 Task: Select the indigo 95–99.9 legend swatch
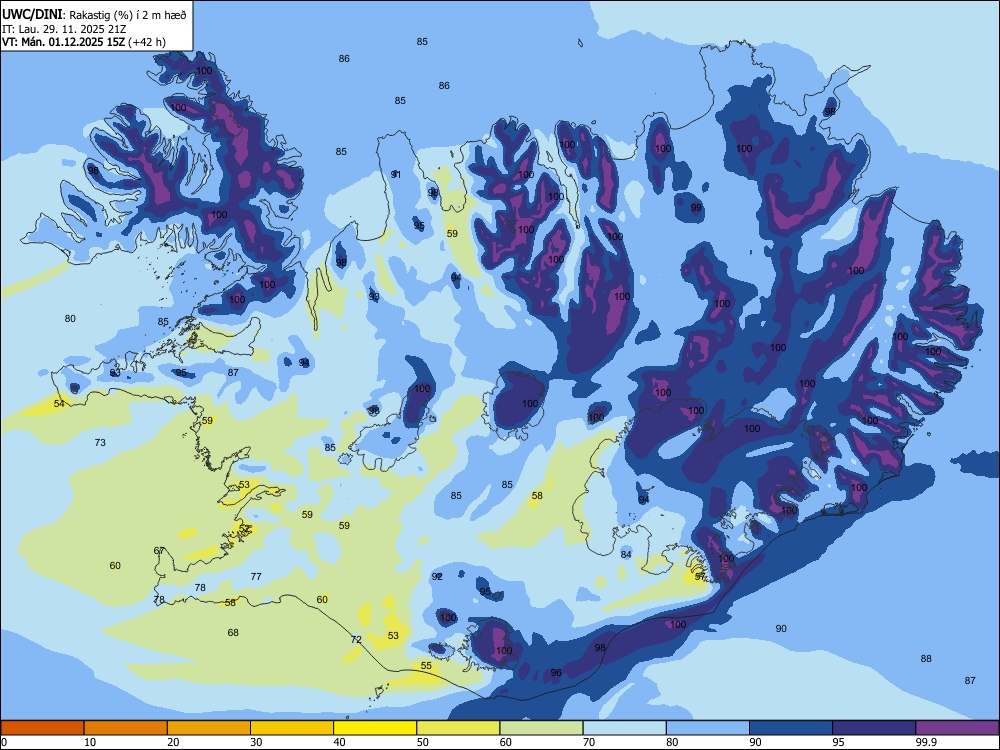coord(874,728)
